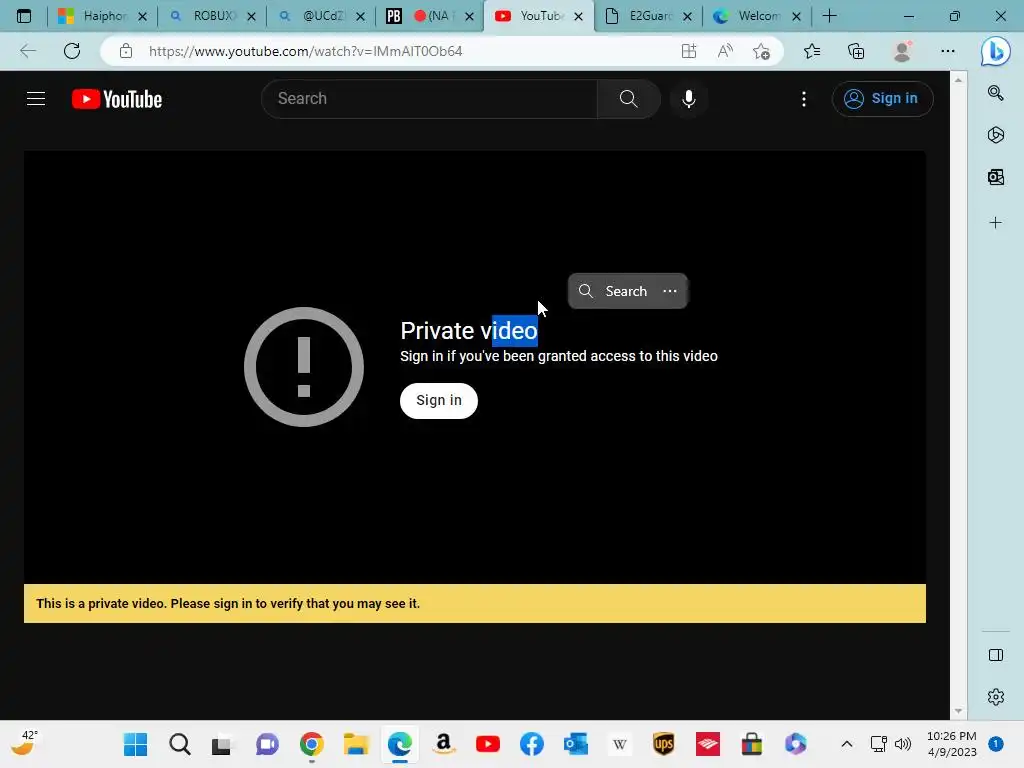1024x768 pixels.
Task: Click the Private video heading
Action: (x=469, y=330)
